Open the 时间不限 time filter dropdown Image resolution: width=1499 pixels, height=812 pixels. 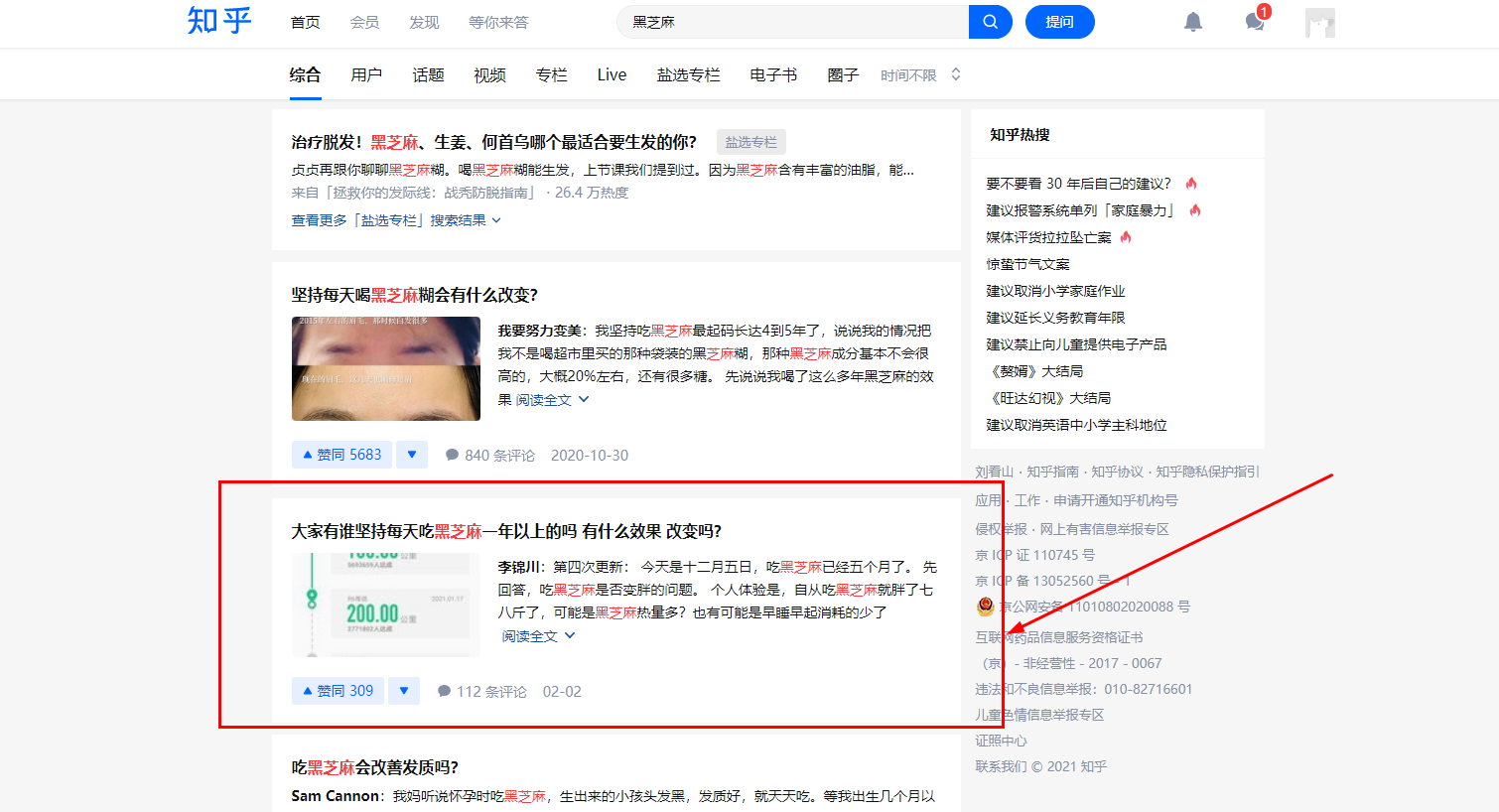[920, 75]
